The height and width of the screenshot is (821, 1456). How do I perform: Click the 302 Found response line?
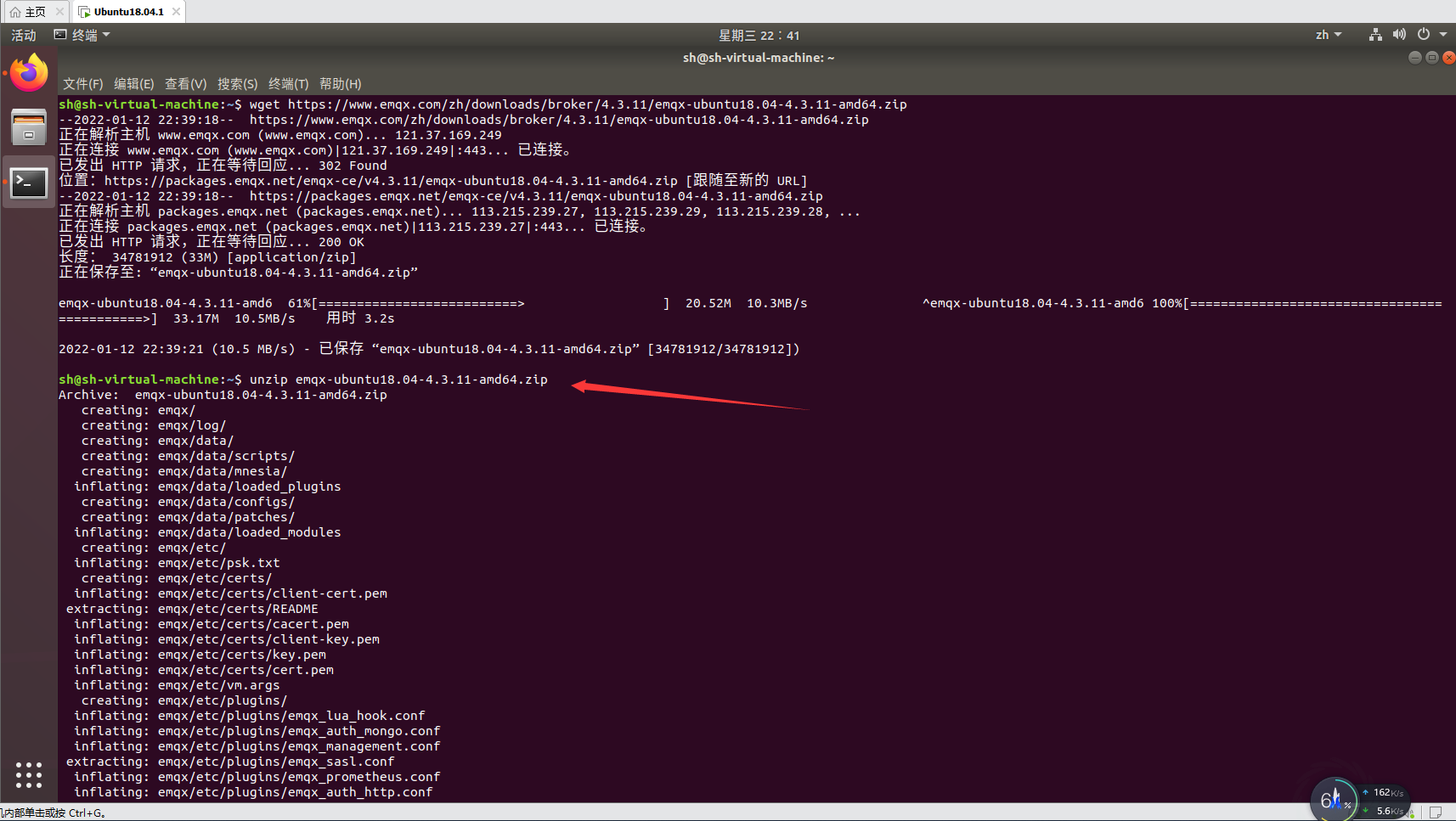click(223, 166)
